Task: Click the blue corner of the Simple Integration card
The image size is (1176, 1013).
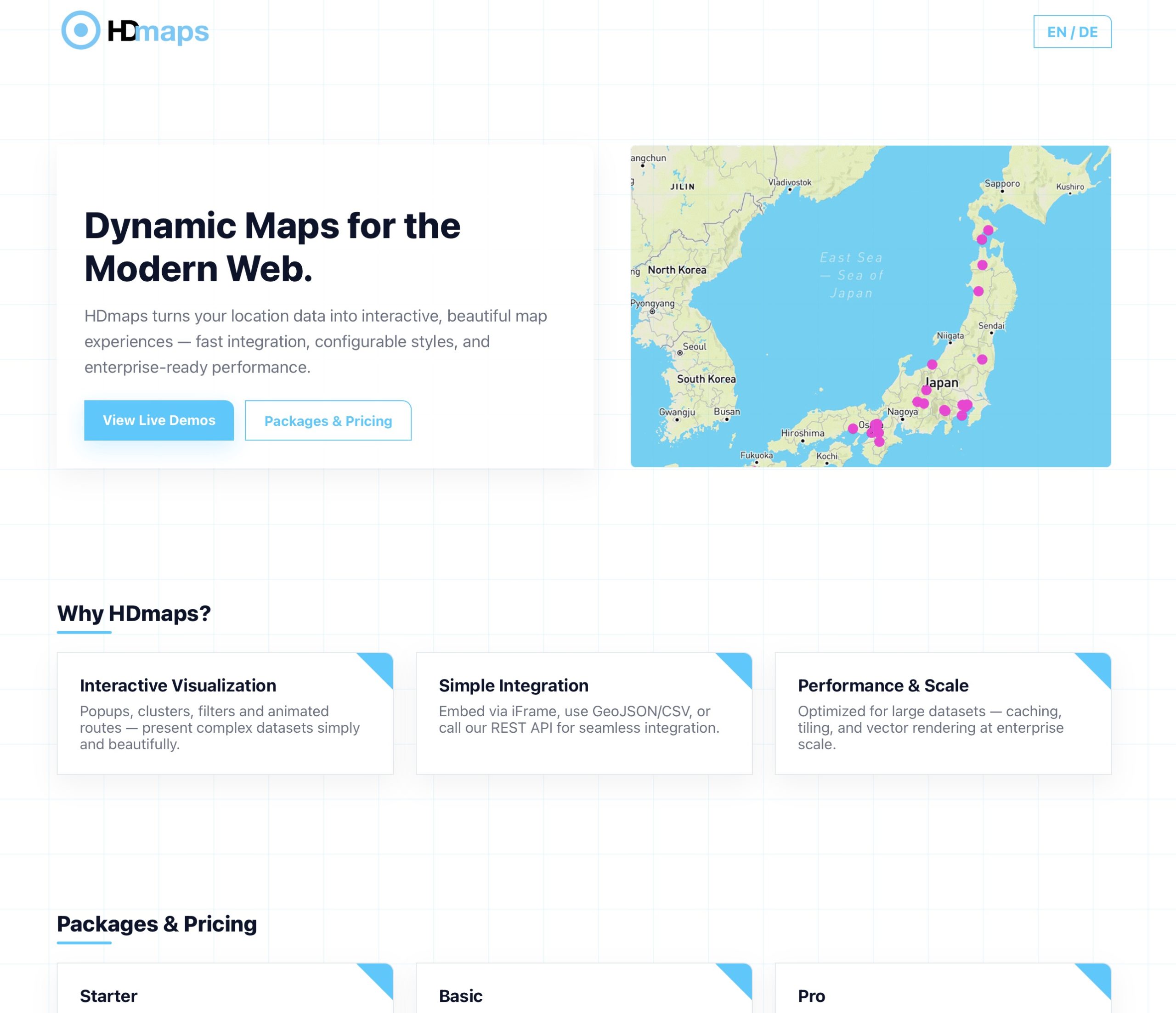Action: click(x=739, y=665)
